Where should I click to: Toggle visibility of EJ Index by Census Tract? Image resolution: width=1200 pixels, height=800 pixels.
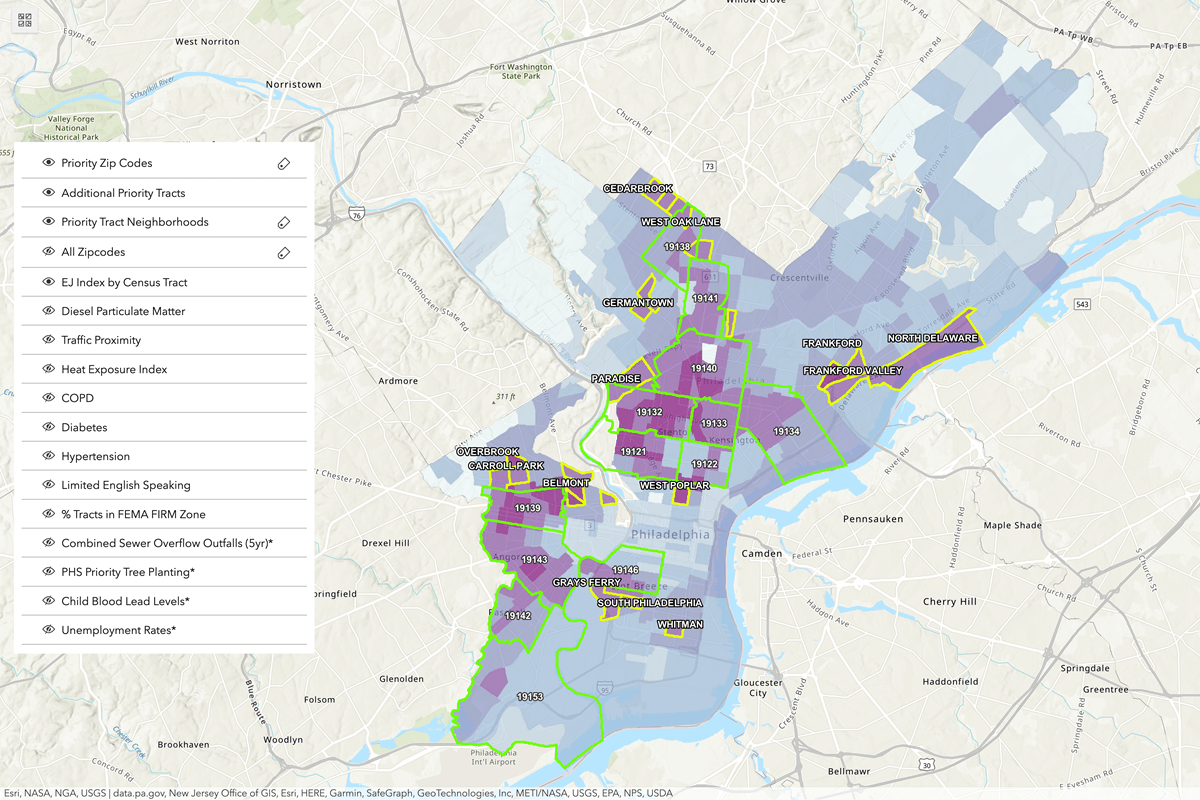(x=47, y=281)
